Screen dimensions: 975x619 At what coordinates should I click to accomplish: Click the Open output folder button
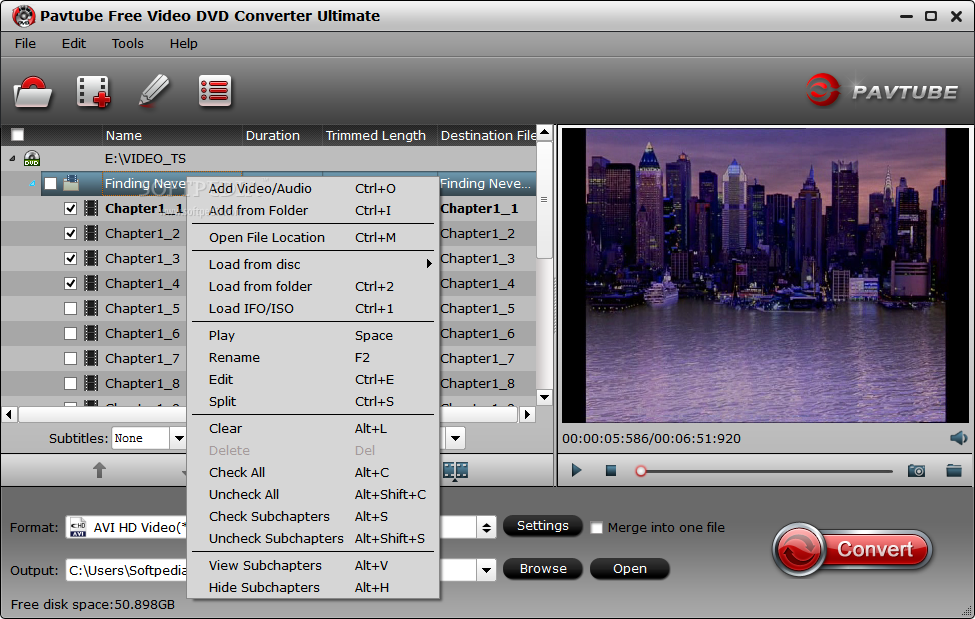click(630, 569)
